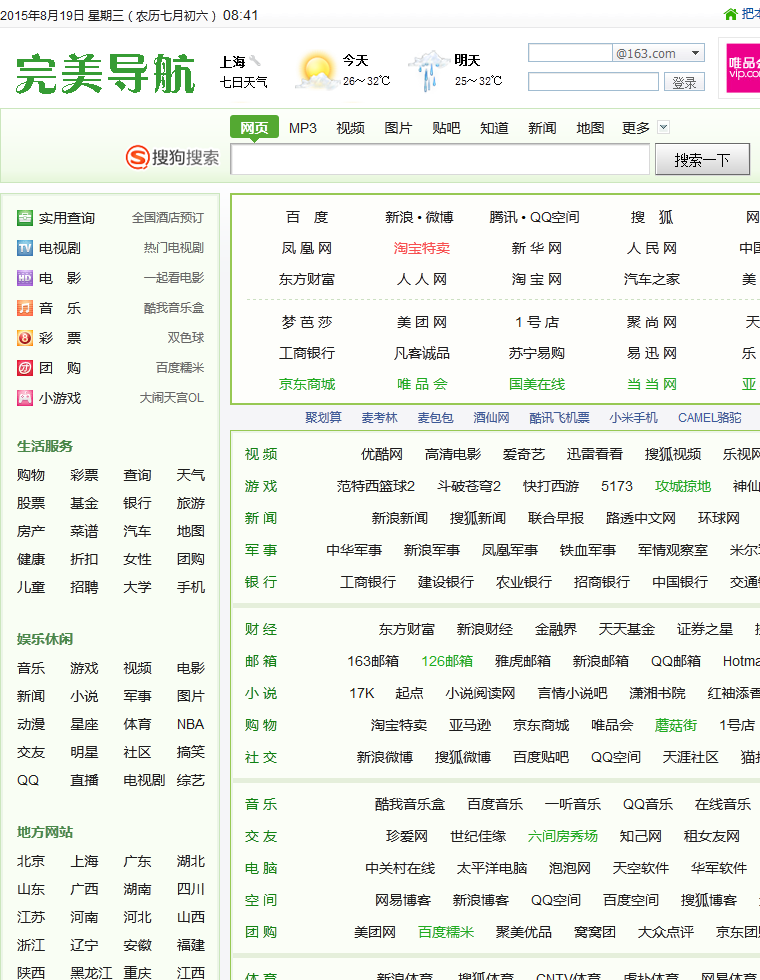Click the group-buy icon beside 团购
The image size is (760, 980).
[24, 368]
